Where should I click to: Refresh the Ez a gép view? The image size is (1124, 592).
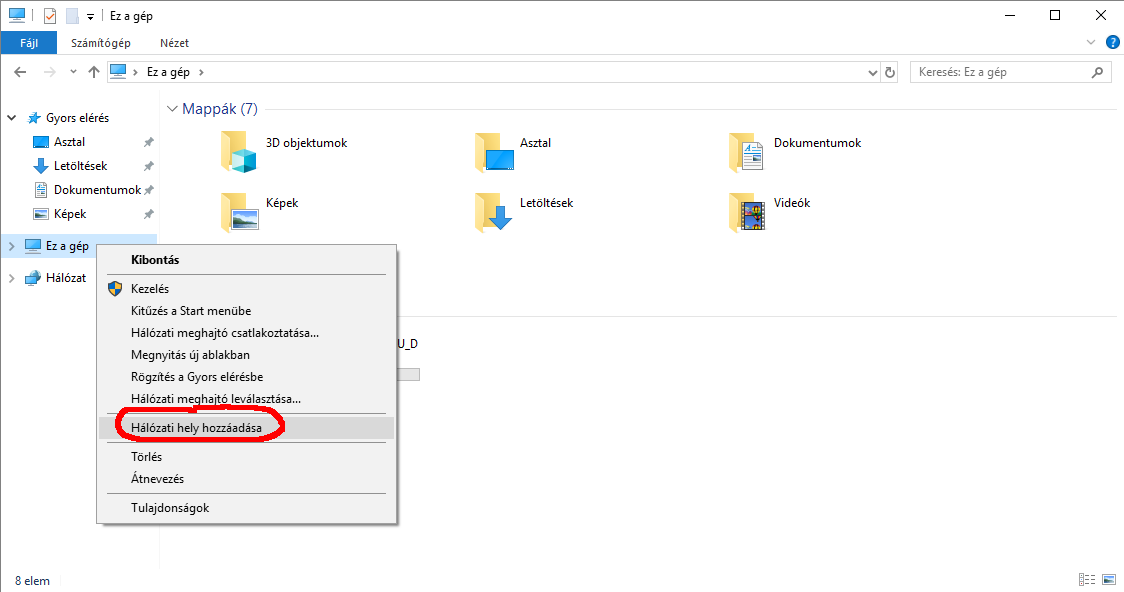tap(890, 72)
